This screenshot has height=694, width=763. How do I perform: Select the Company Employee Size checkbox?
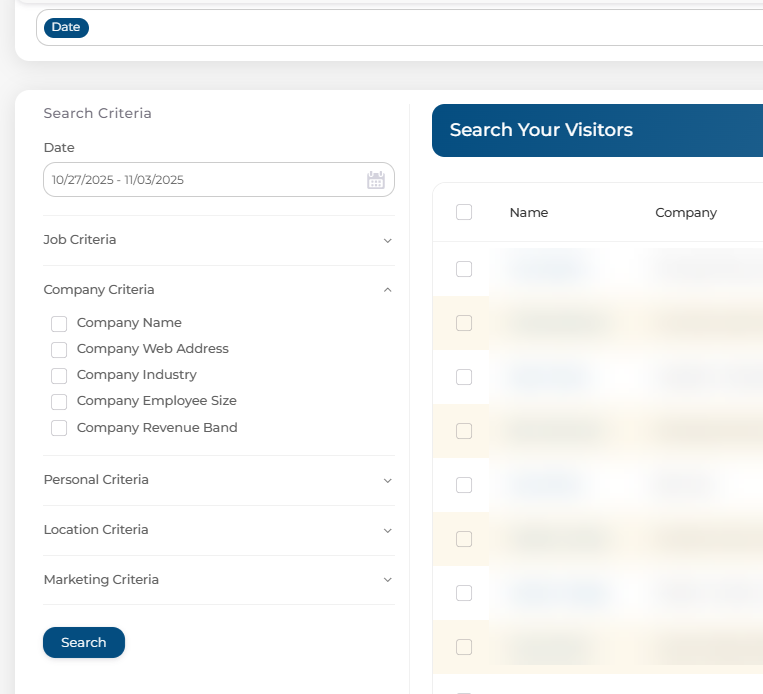coord(59,402)
